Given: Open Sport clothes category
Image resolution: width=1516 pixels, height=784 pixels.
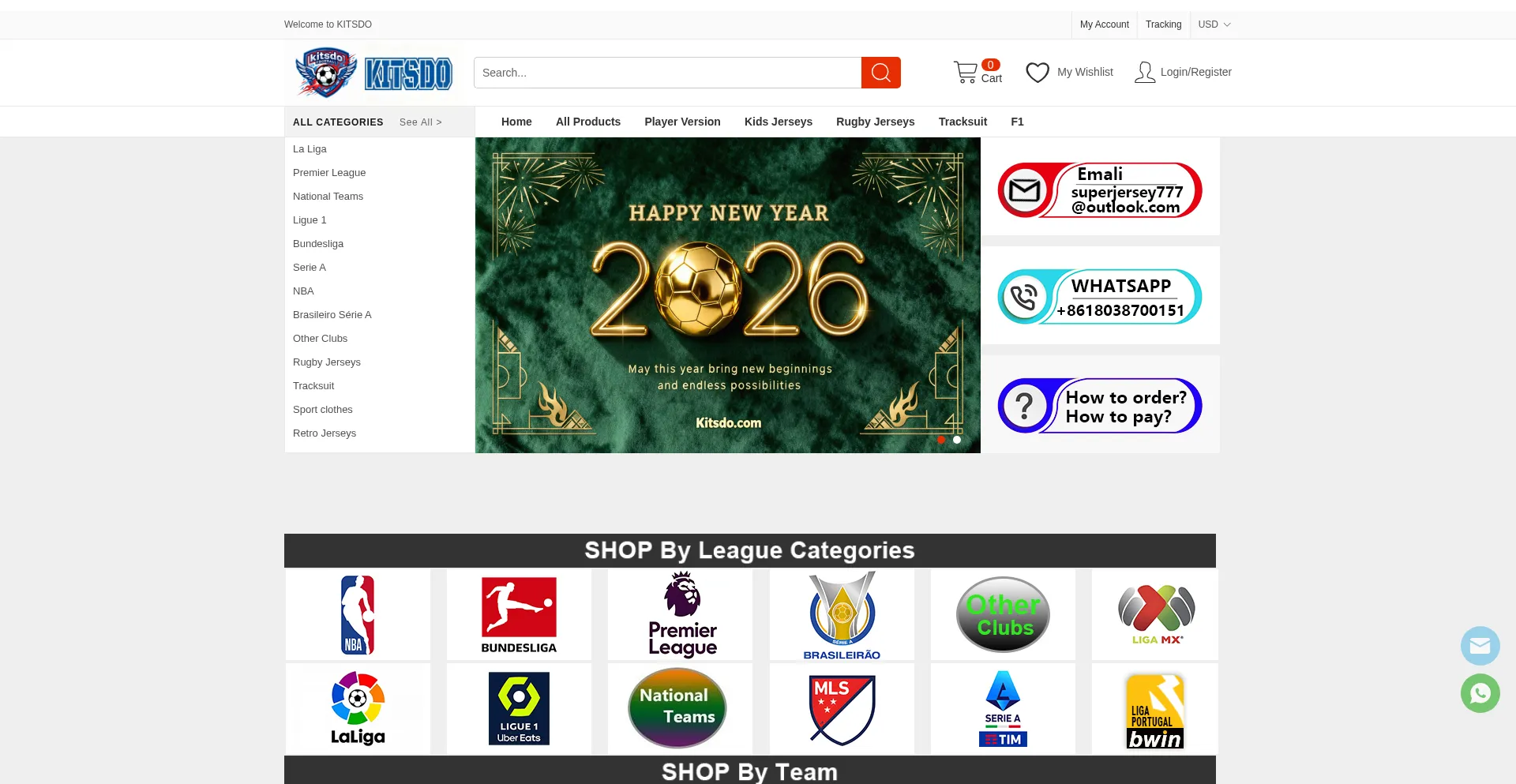Looking at the screenshot, I should click(323, 410).
